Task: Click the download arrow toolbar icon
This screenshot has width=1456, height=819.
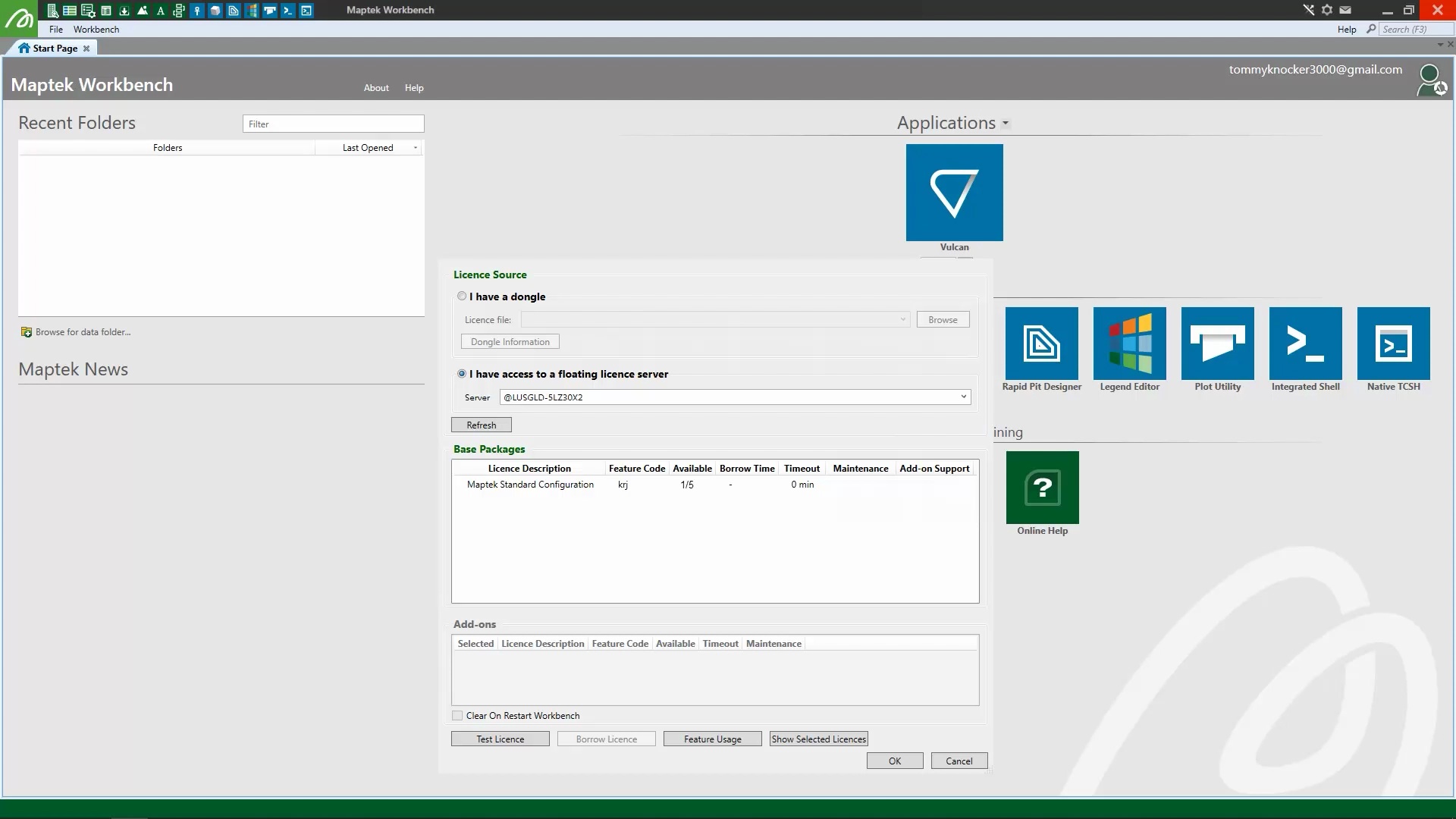Action: point(124,11)
